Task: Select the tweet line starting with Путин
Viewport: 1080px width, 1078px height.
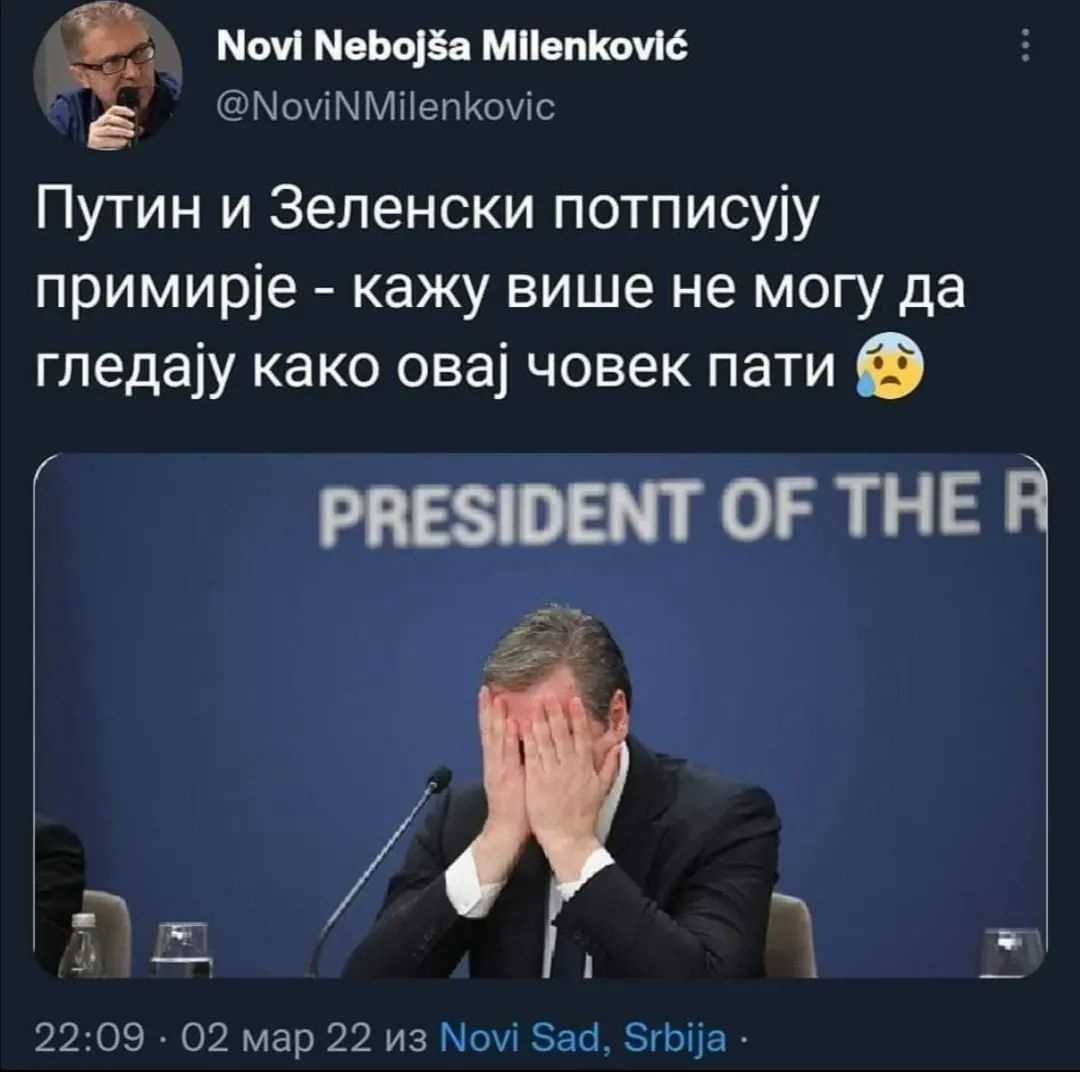Action: coord(427,214)
